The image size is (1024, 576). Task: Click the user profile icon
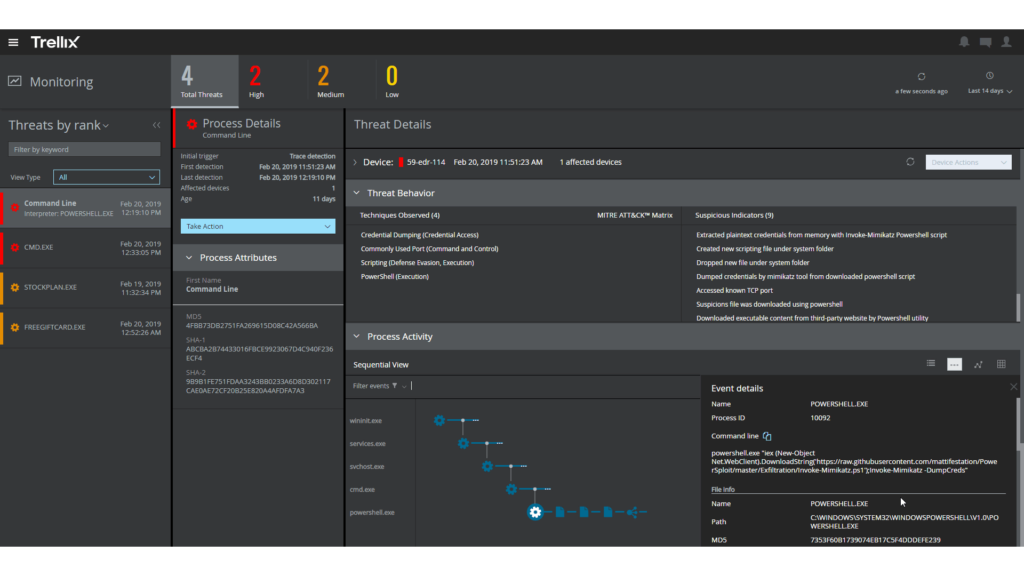1007,42
